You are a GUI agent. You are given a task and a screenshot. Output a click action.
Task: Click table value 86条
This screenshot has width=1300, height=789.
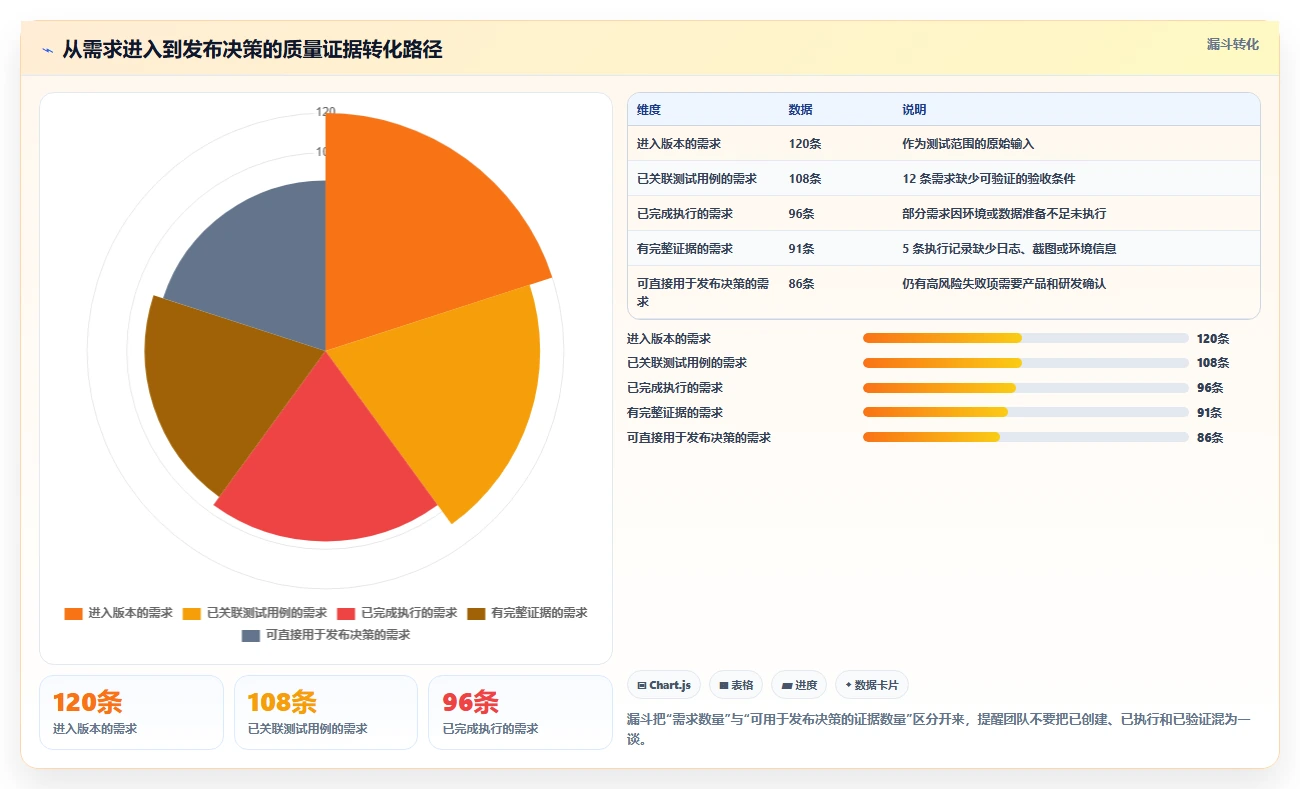pos(801,284)
